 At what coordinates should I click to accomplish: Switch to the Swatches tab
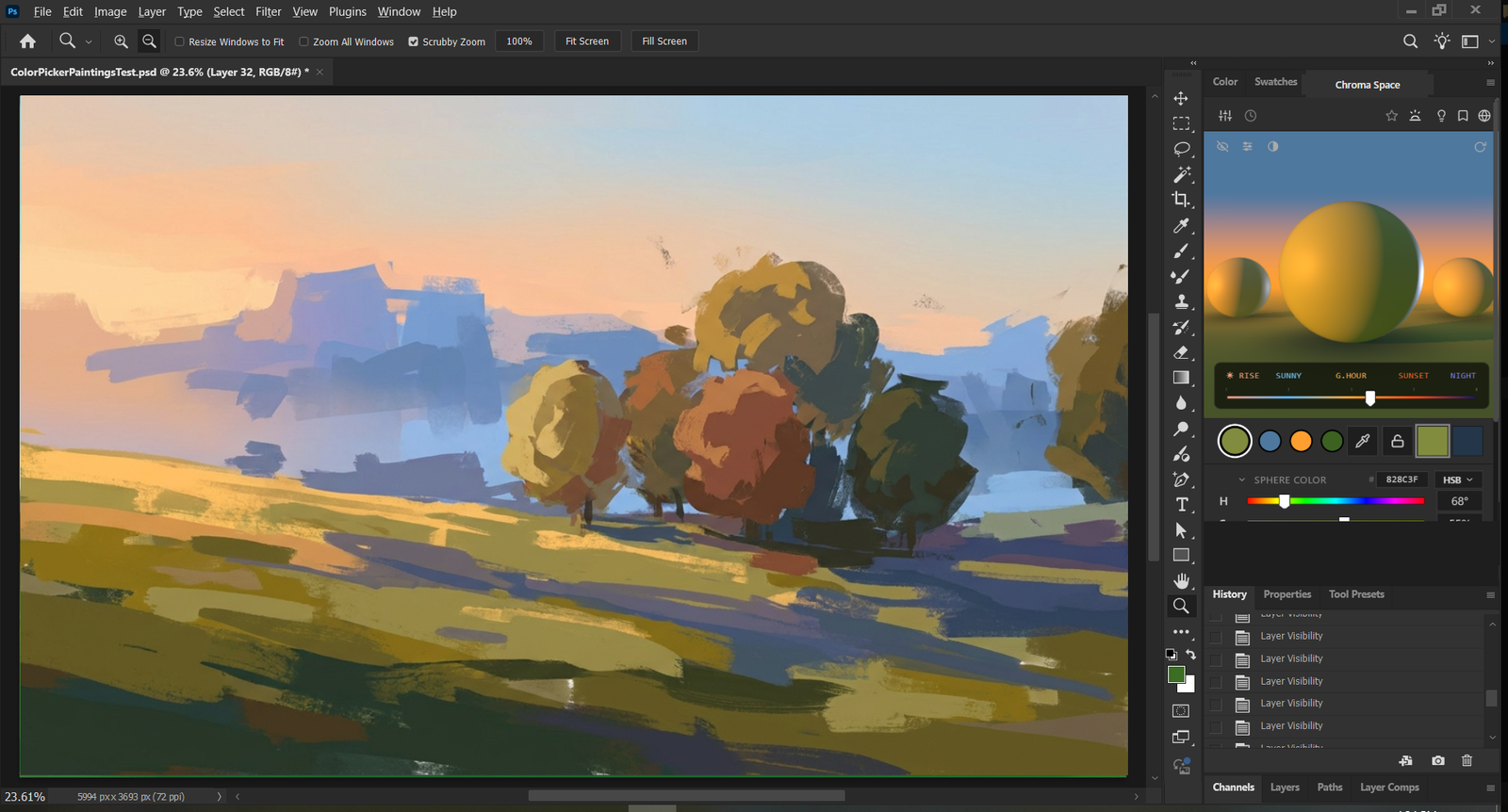point(1275,82)
